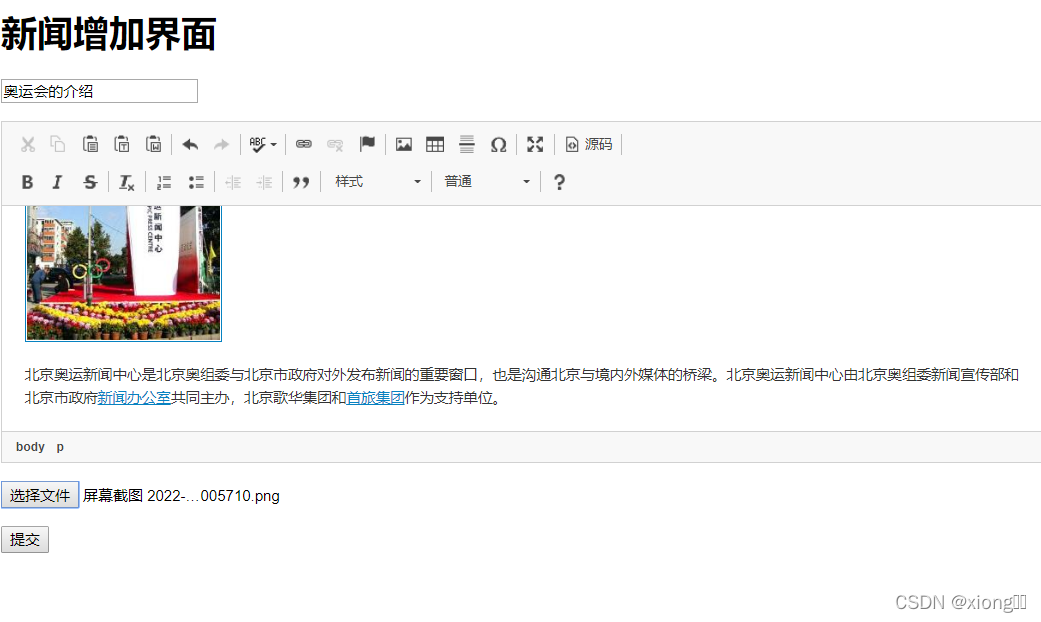Screen dimensions: 1041x622
Task: Apply block quote formatting
Action: coord(301,182)
